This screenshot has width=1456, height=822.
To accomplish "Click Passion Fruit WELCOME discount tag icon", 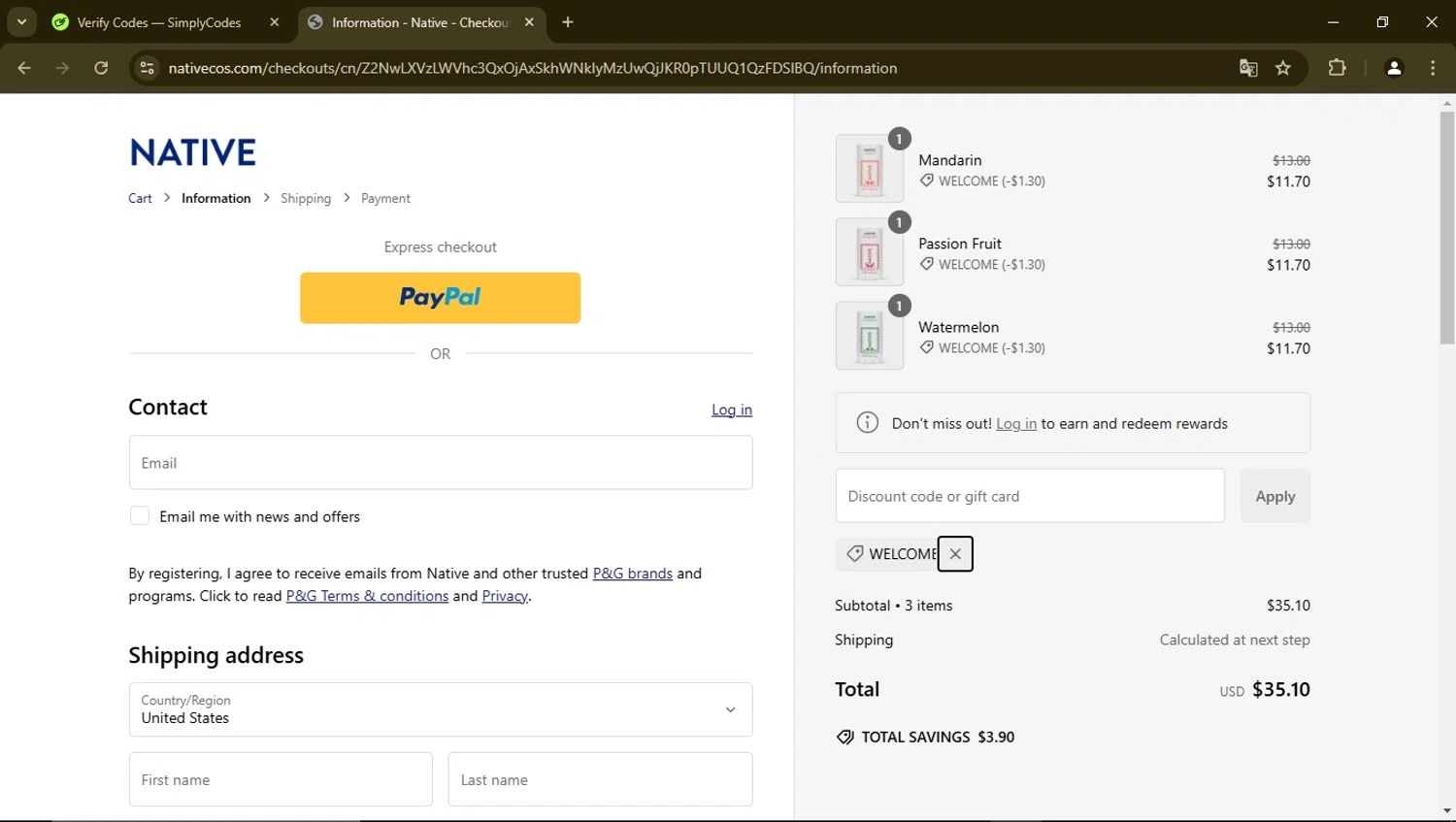I will tap(927, 264).
